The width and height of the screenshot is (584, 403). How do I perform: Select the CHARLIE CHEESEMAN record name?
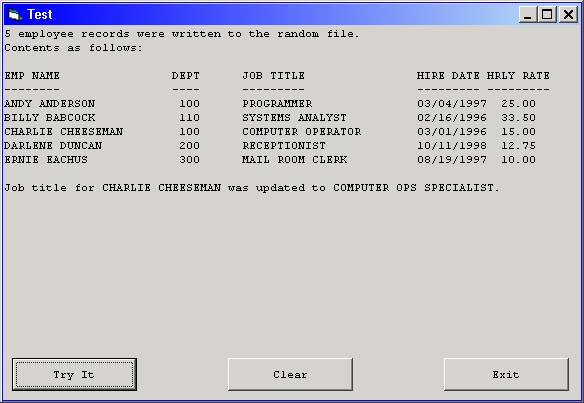[64, 132]
